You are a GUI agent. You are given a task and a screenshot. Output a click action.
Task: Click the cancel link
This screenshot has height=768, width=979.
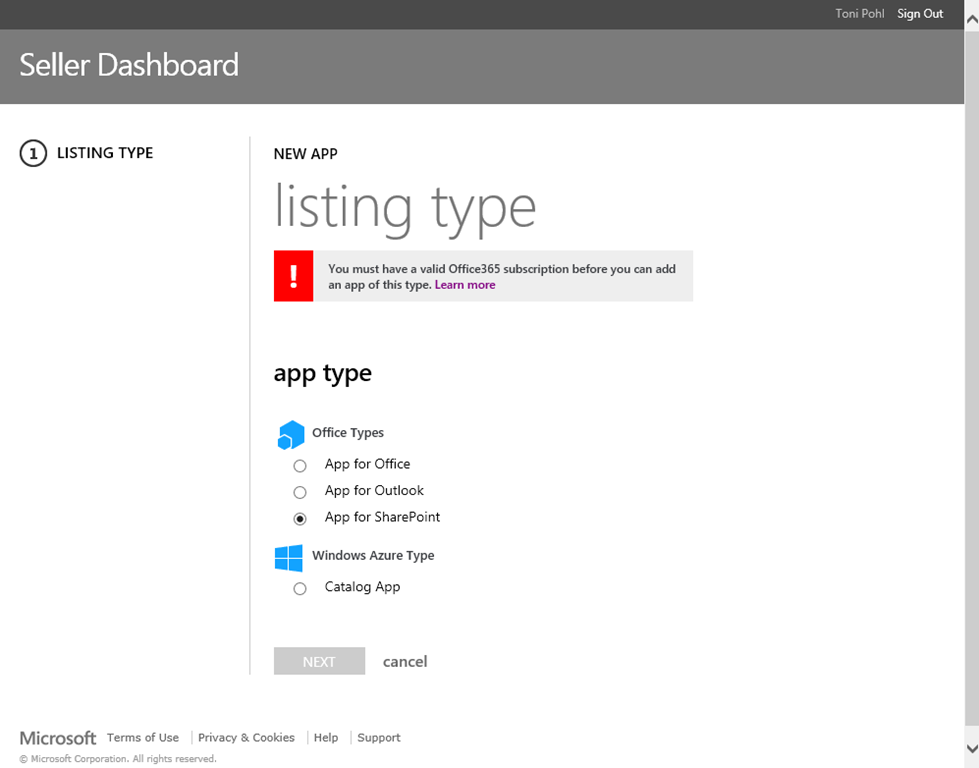[x=405, y=661]
